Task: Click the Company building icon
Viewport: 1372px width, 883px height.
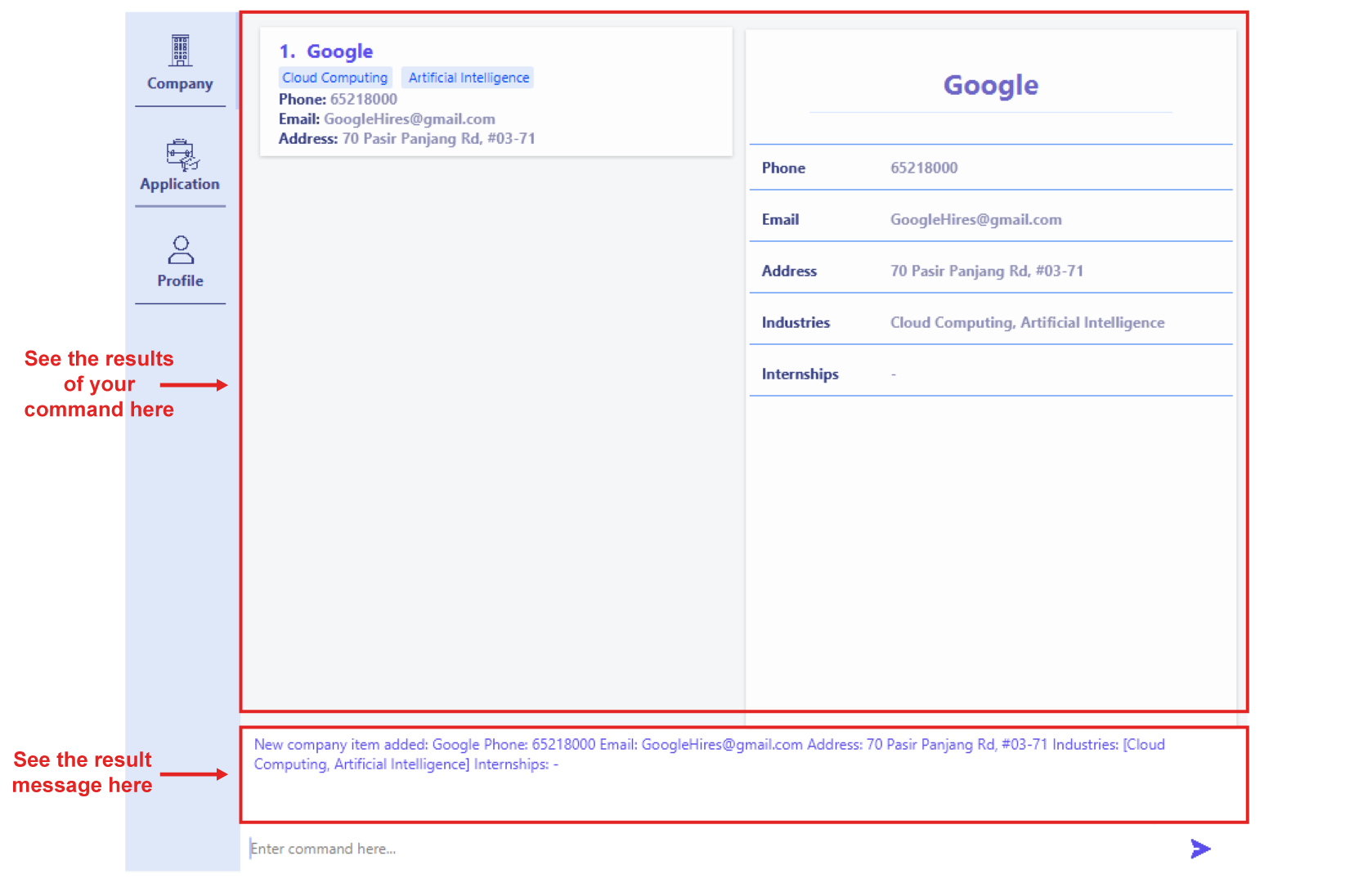Action: pyautogui.click(x=181, y=51)
